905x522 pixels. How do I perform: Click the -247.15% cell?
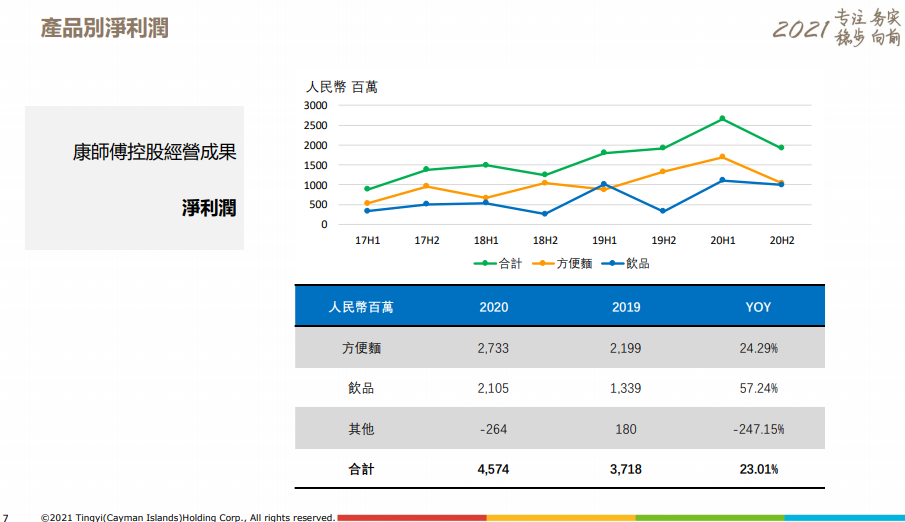point(758,429)
